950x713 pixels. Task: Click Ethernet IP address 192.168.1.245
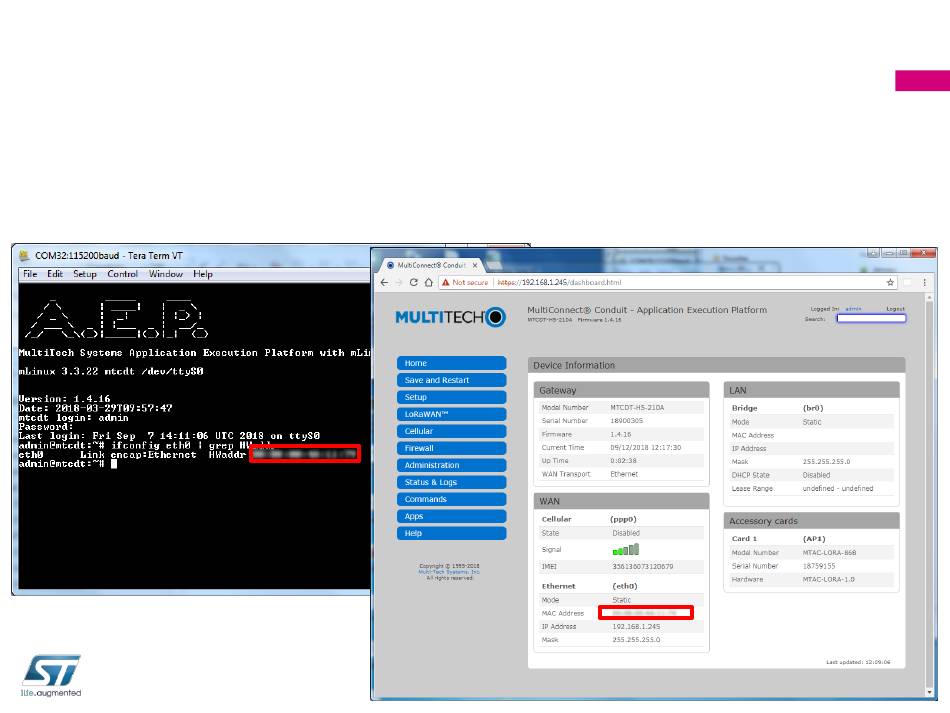[x=636, y=626]
